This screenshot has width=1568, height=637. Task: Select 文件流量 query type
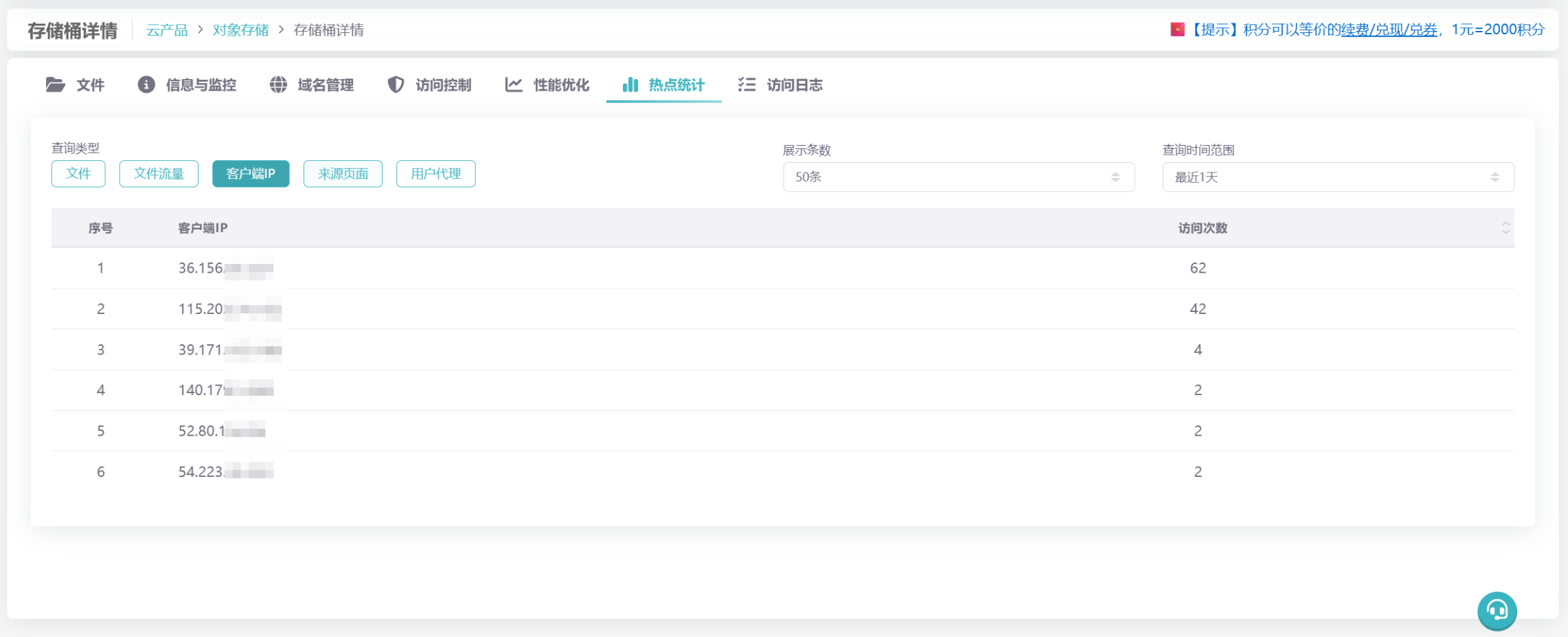click(x=159, y=174)
